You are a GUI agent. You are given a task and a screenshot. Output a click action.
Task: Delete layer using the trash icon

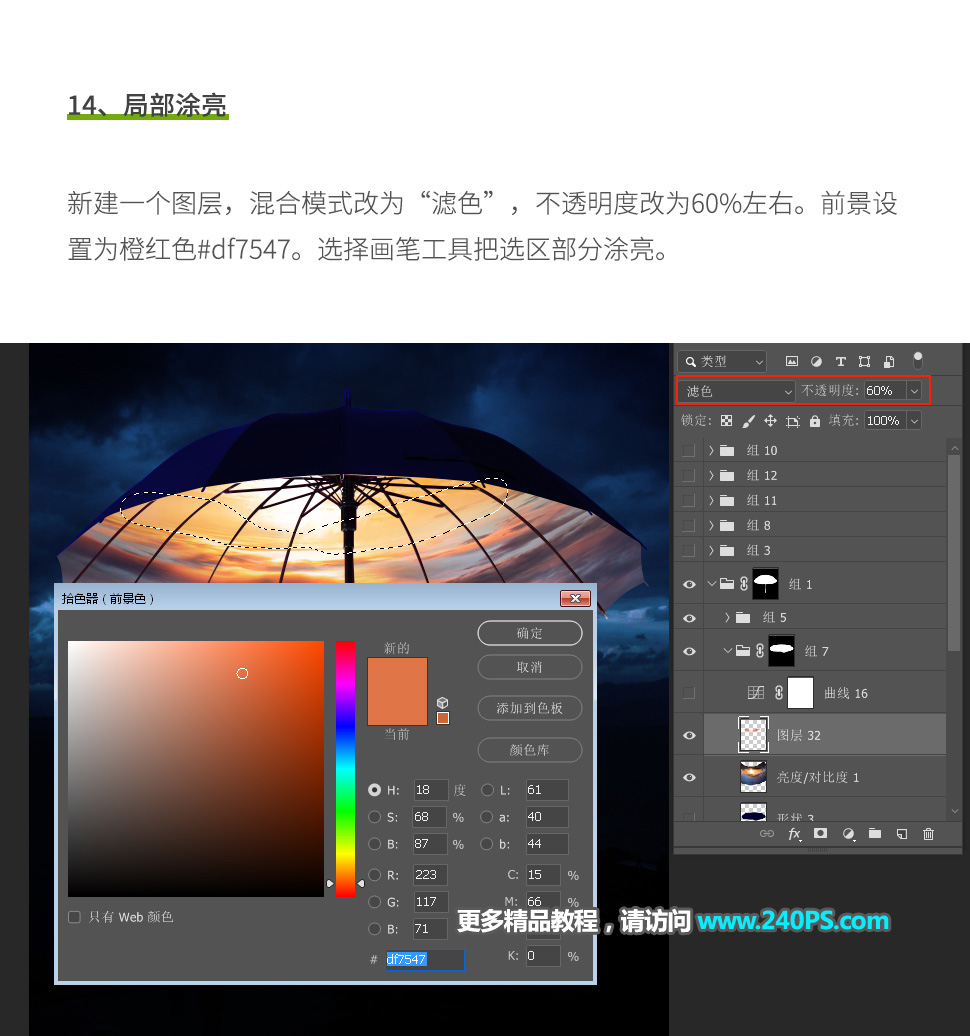click(x=928, y=833)
